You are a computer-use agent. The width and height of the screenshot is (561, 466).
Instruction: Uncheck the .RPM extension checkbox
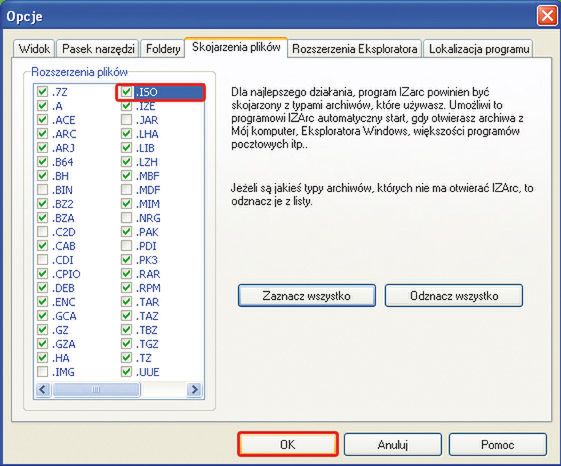click(x=126, y=287)
